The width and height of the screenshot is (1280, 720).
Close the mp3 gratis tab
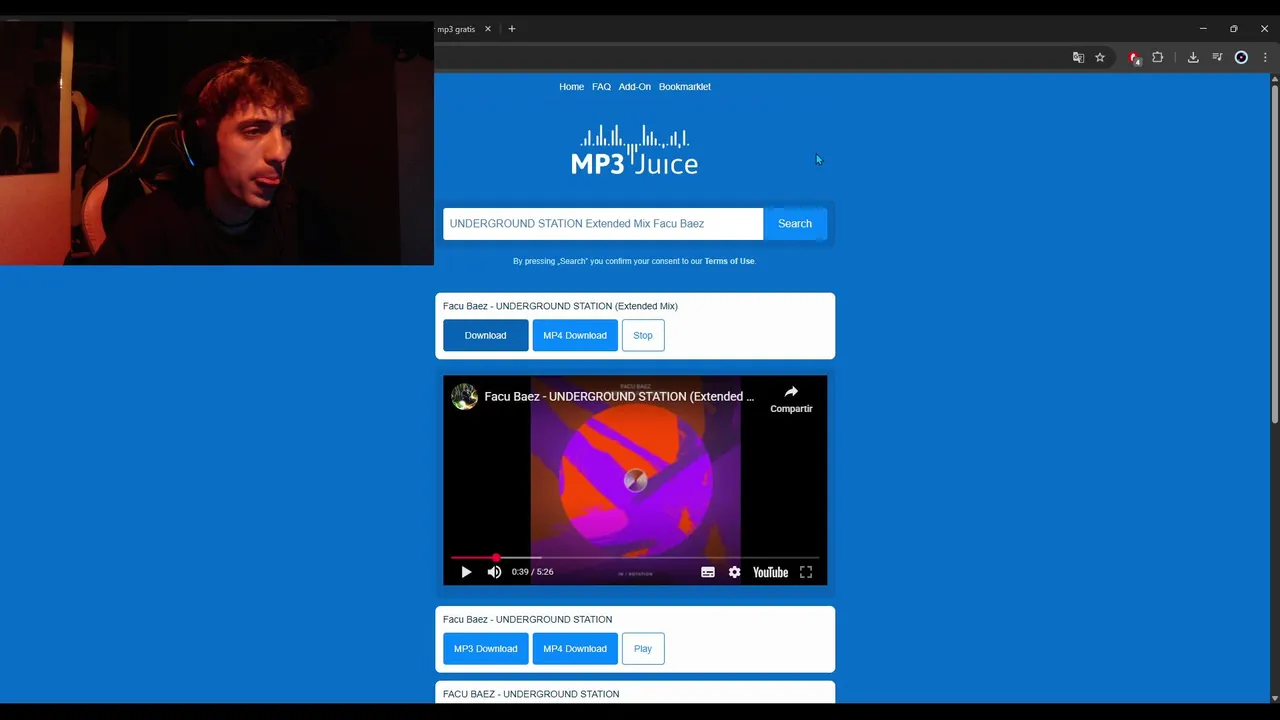point(488,29)
